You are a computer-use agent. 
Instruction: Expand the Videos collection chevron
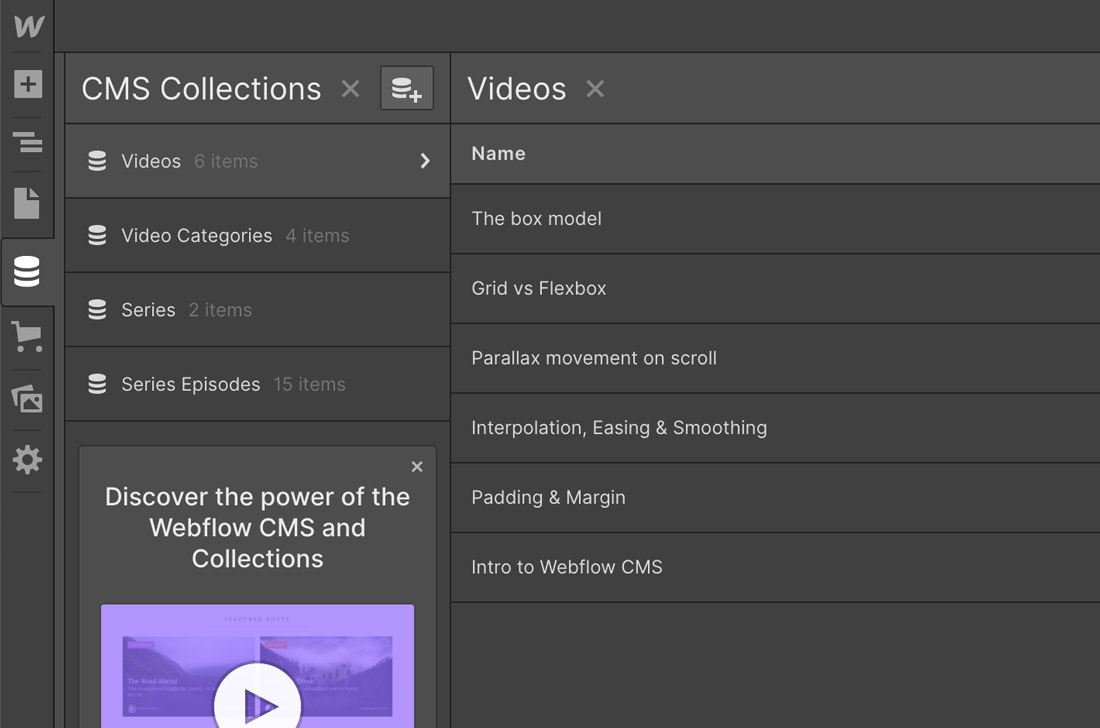(x=425, y=161)
